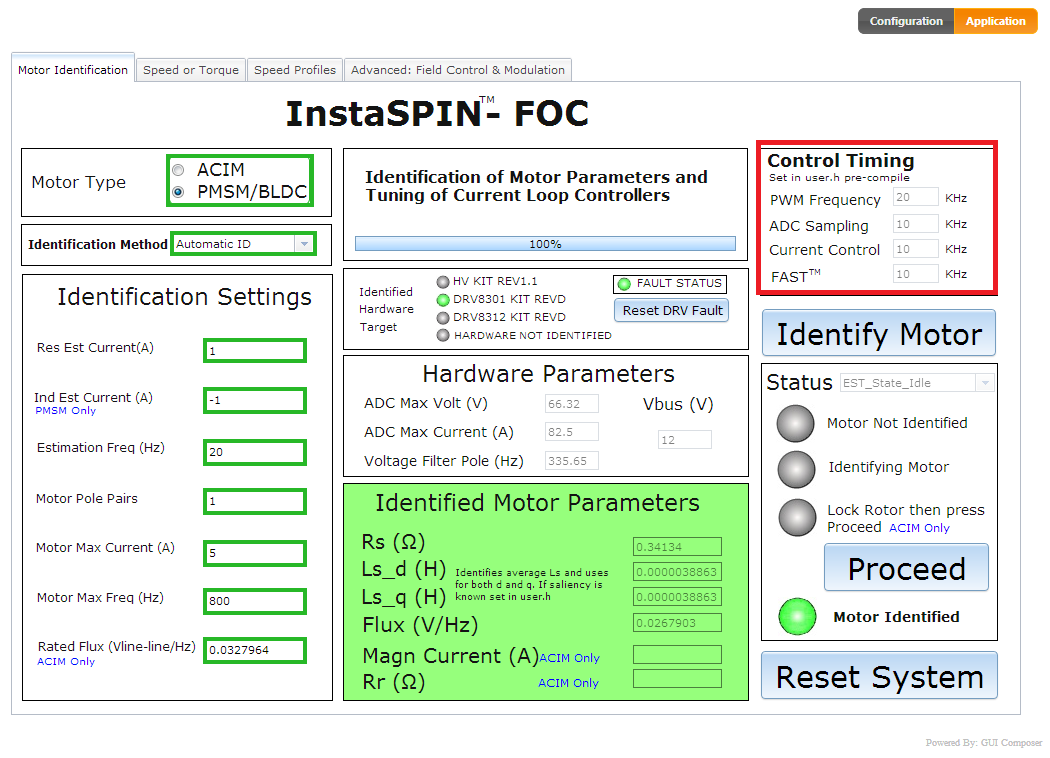
Task: Click the 'Powered By: GUI Composer' text
Action: click(x=984, y=743)
